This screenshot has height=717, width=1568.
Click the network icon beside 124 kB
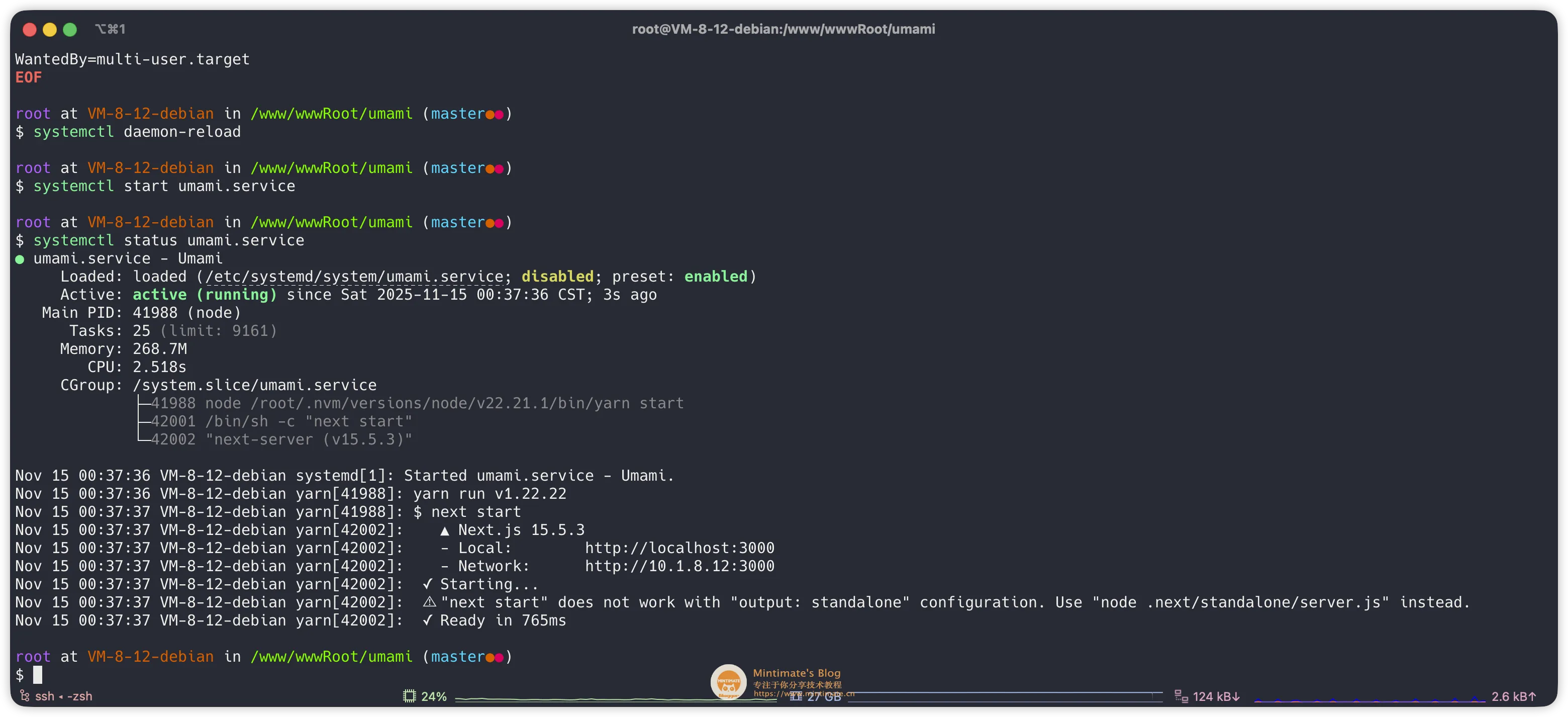point(1181,696)
